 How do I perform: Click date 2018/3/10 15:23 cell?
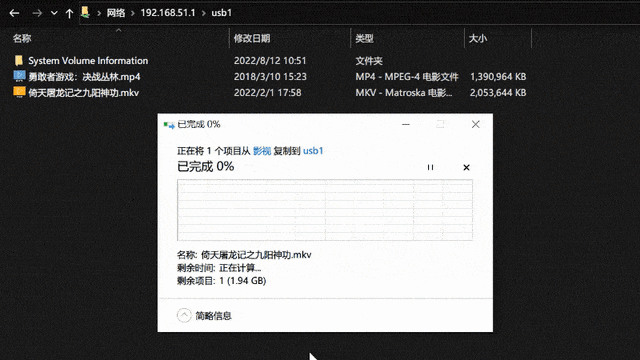point(270,77)
